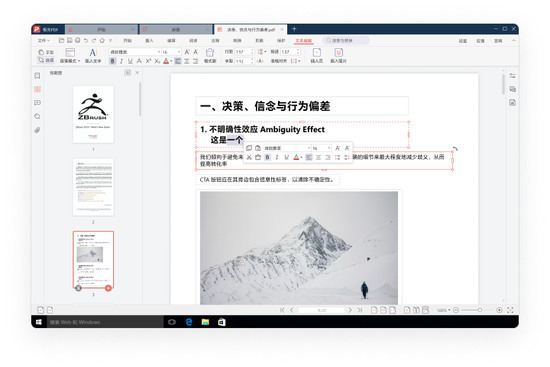Open the File menu

(x=43, y=41)
